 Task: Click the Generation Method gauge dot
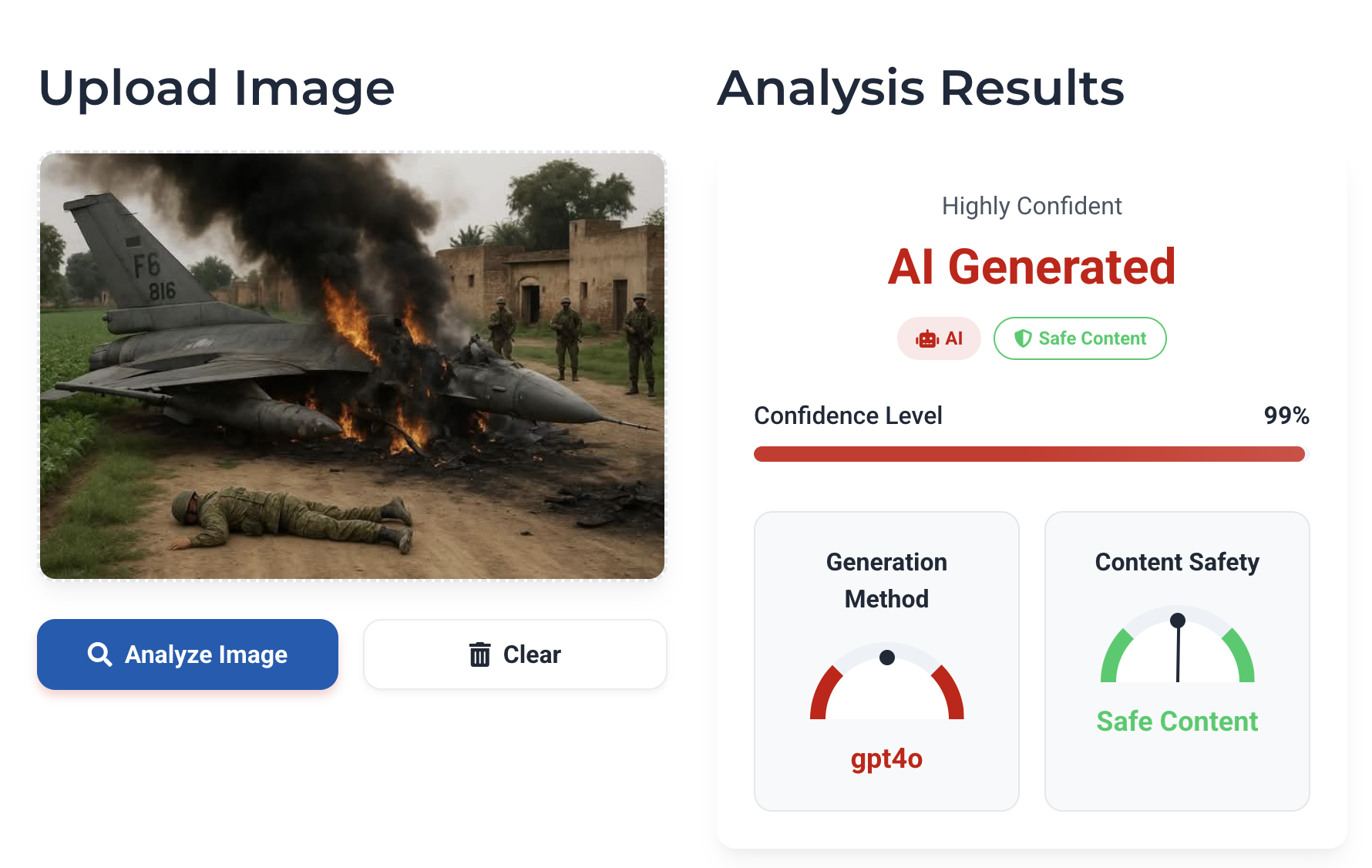point(887,658)
